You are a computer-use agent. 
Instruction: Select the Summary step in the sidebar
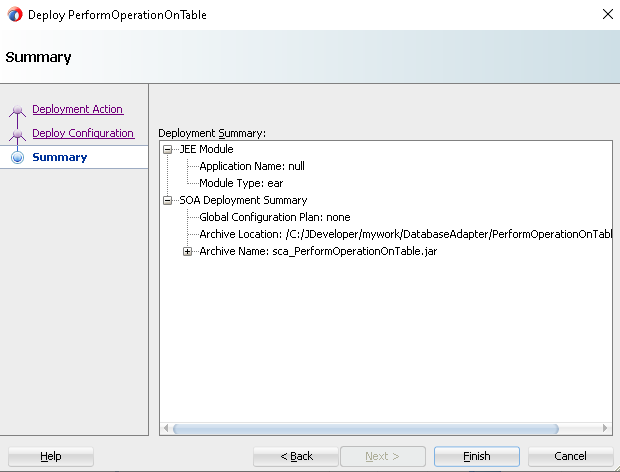[60, 157]
